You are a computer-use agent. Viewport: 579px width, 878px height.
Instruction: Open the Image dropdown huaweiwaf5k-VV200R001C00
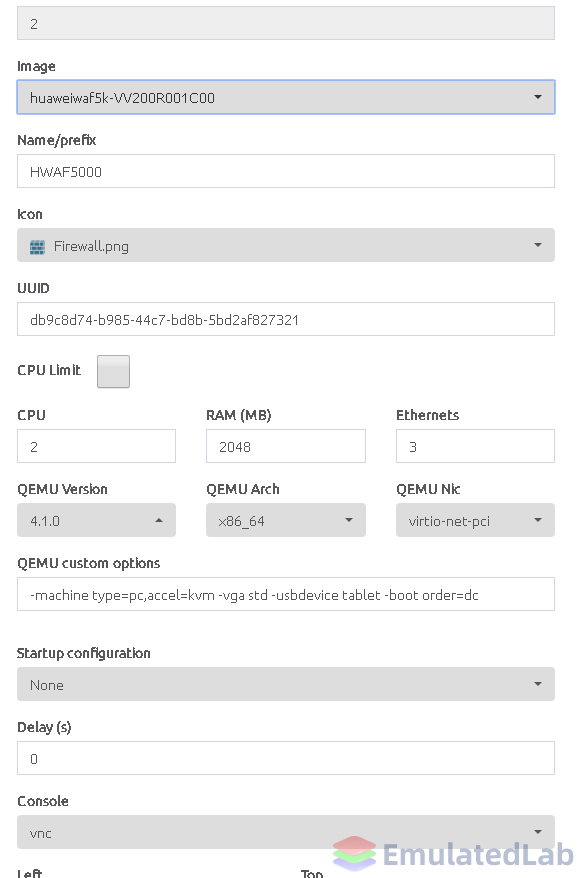click(x=286, y=97)
